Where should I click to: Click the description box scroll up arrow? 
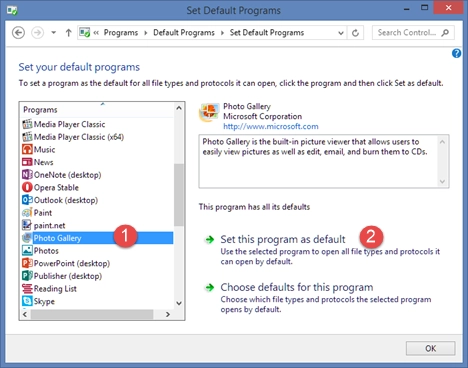(x=442, y=142)
